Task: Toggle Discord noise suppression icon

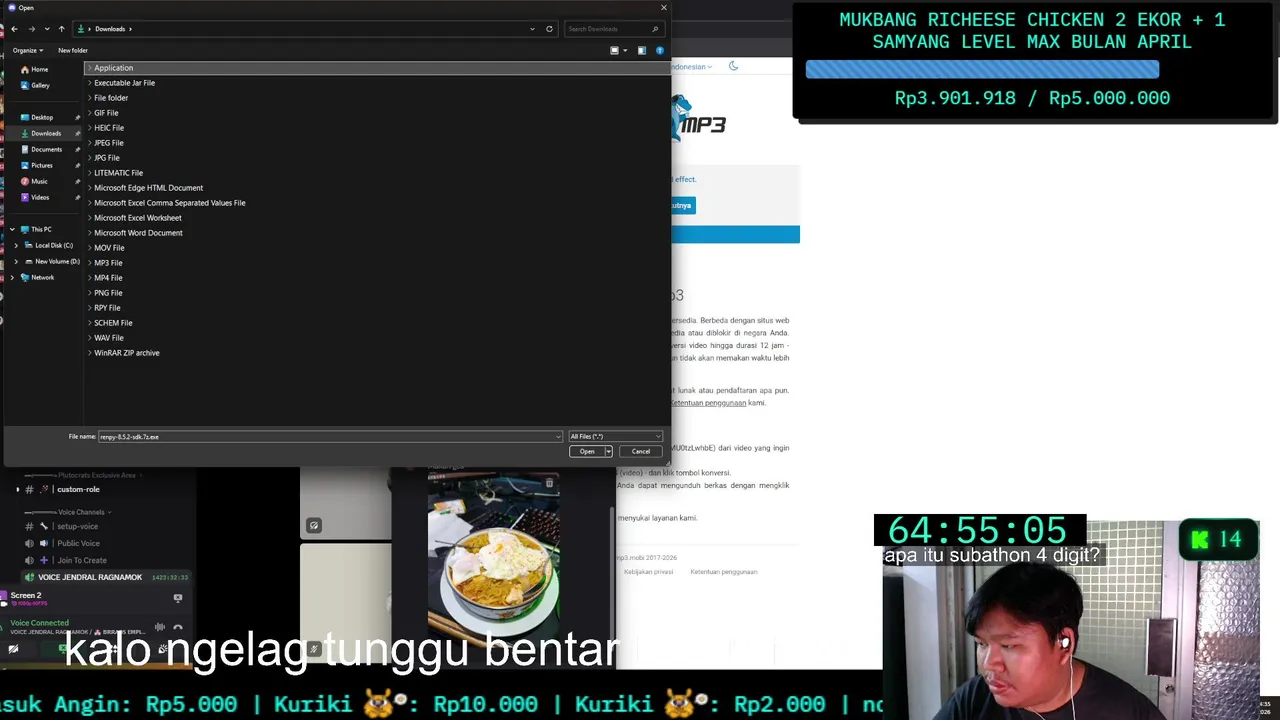Action: coord(160,628)
